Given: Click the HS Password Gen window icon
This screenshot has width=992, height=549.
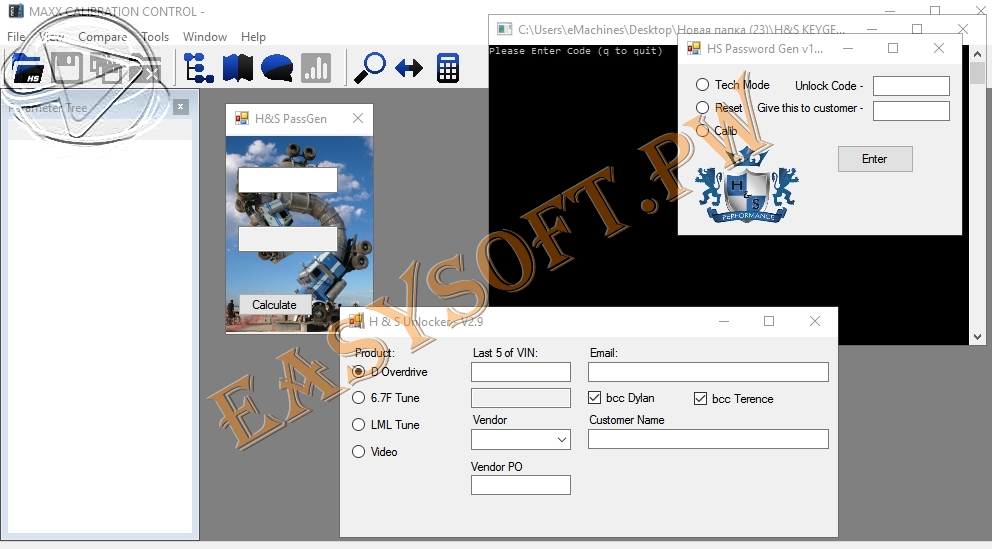Looking at the screenshot, I should tap(693, 48).
